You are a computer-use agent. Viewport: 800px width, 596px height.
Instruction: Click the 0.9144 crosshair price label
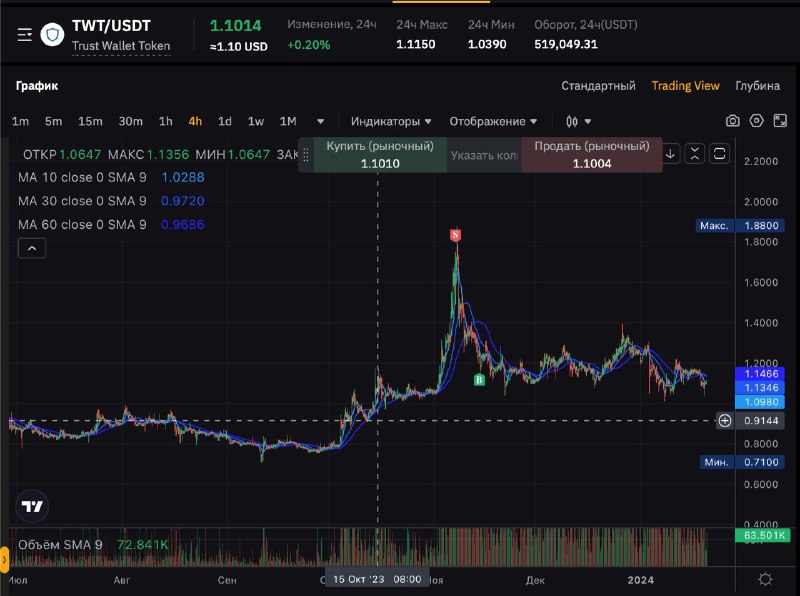click(x=760, y=421)
